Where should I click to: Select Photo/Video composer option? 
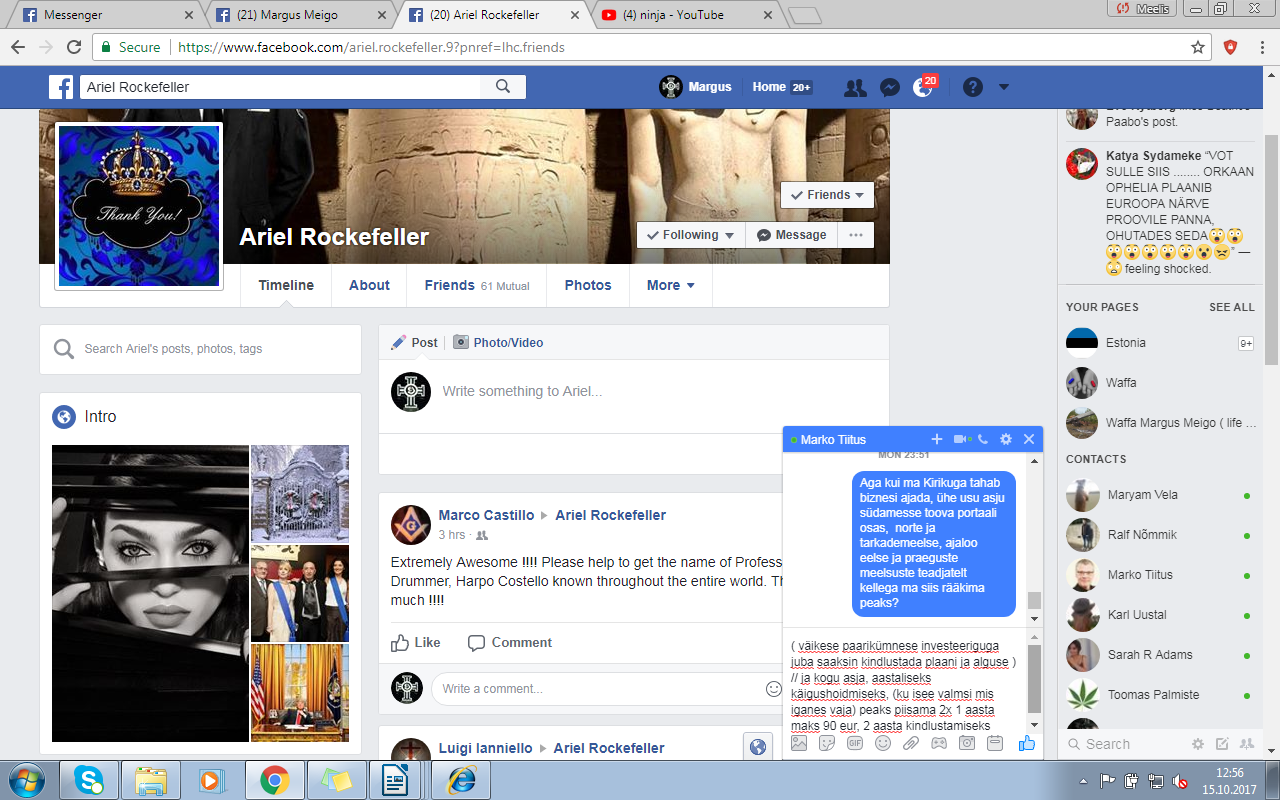click(498, 342)
